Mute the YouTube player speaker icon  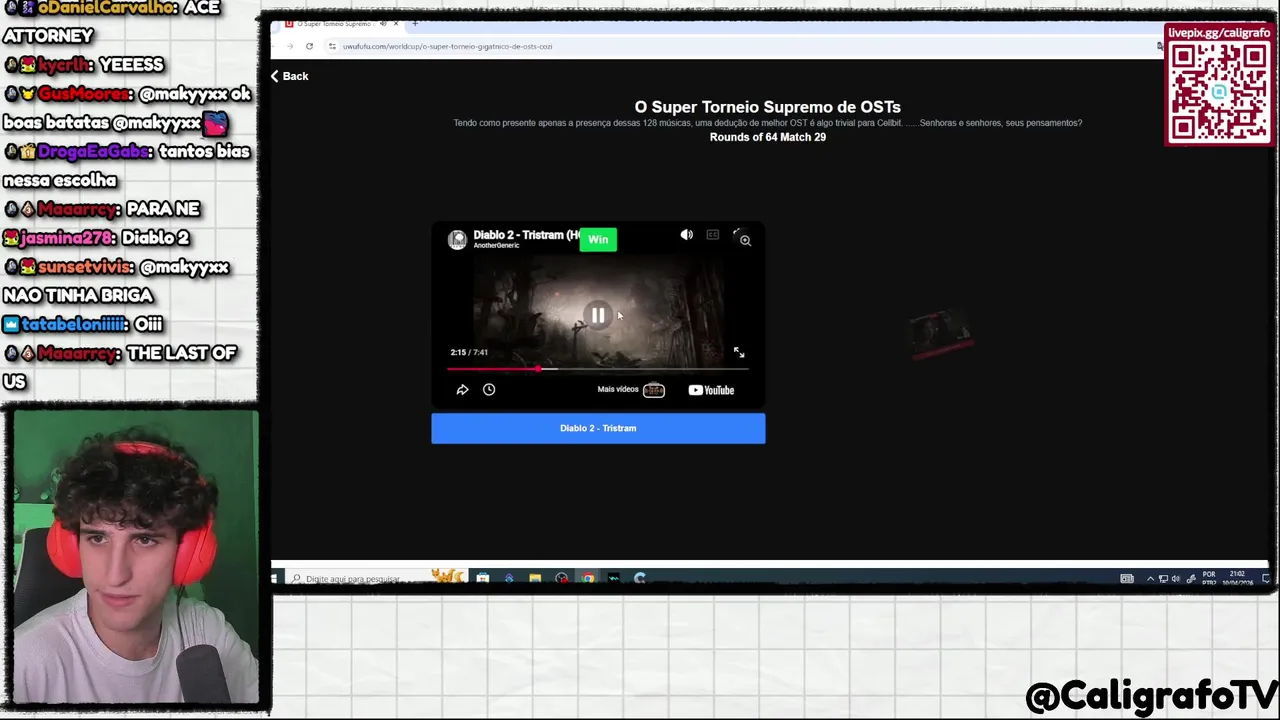[686, 235]
